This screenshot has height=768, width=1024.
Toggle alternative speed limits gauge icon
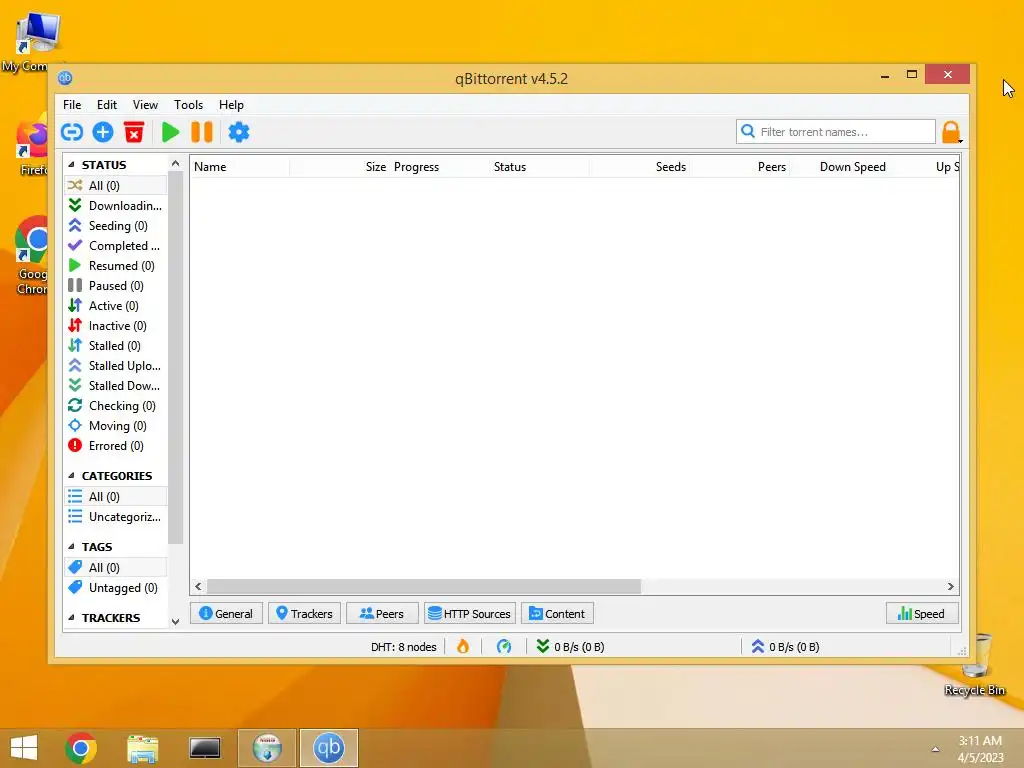click(x=504, y=647)
